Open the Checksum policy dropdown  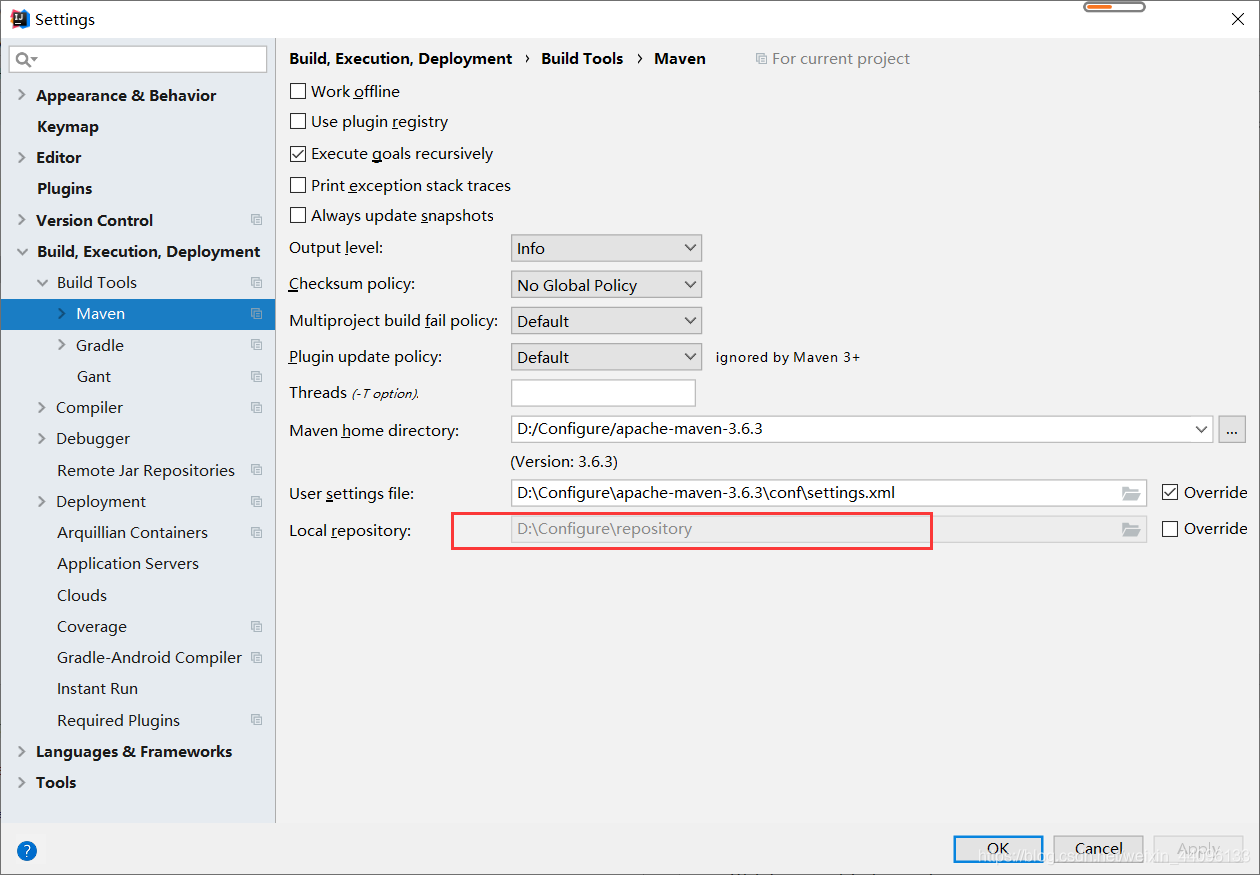click(606, 285)
